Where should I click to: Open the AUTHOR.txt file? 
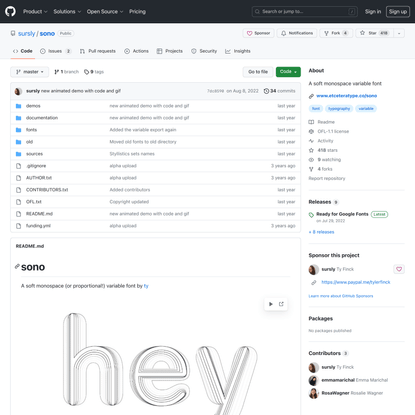tap(39, 178)
